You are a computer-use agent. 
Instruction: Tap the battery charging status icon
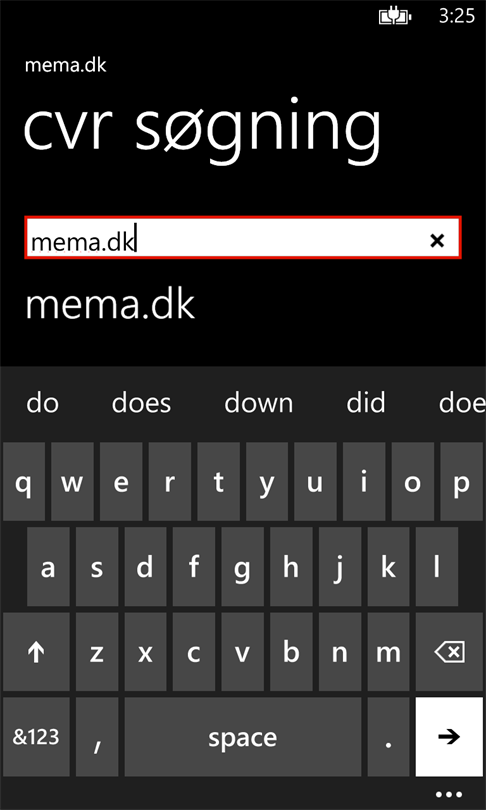(x=396, y=17)
